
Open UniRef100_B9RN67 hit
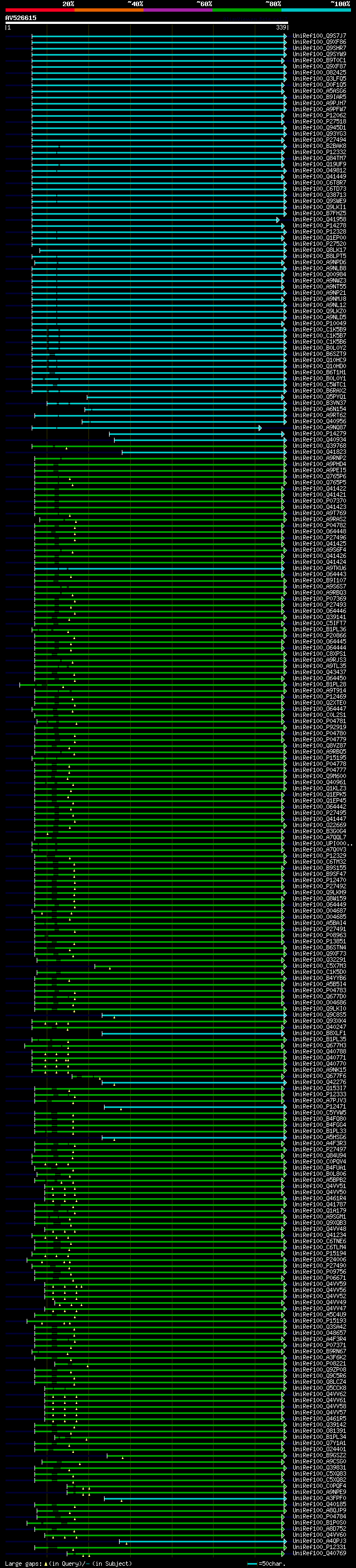tap(319, 1351)
